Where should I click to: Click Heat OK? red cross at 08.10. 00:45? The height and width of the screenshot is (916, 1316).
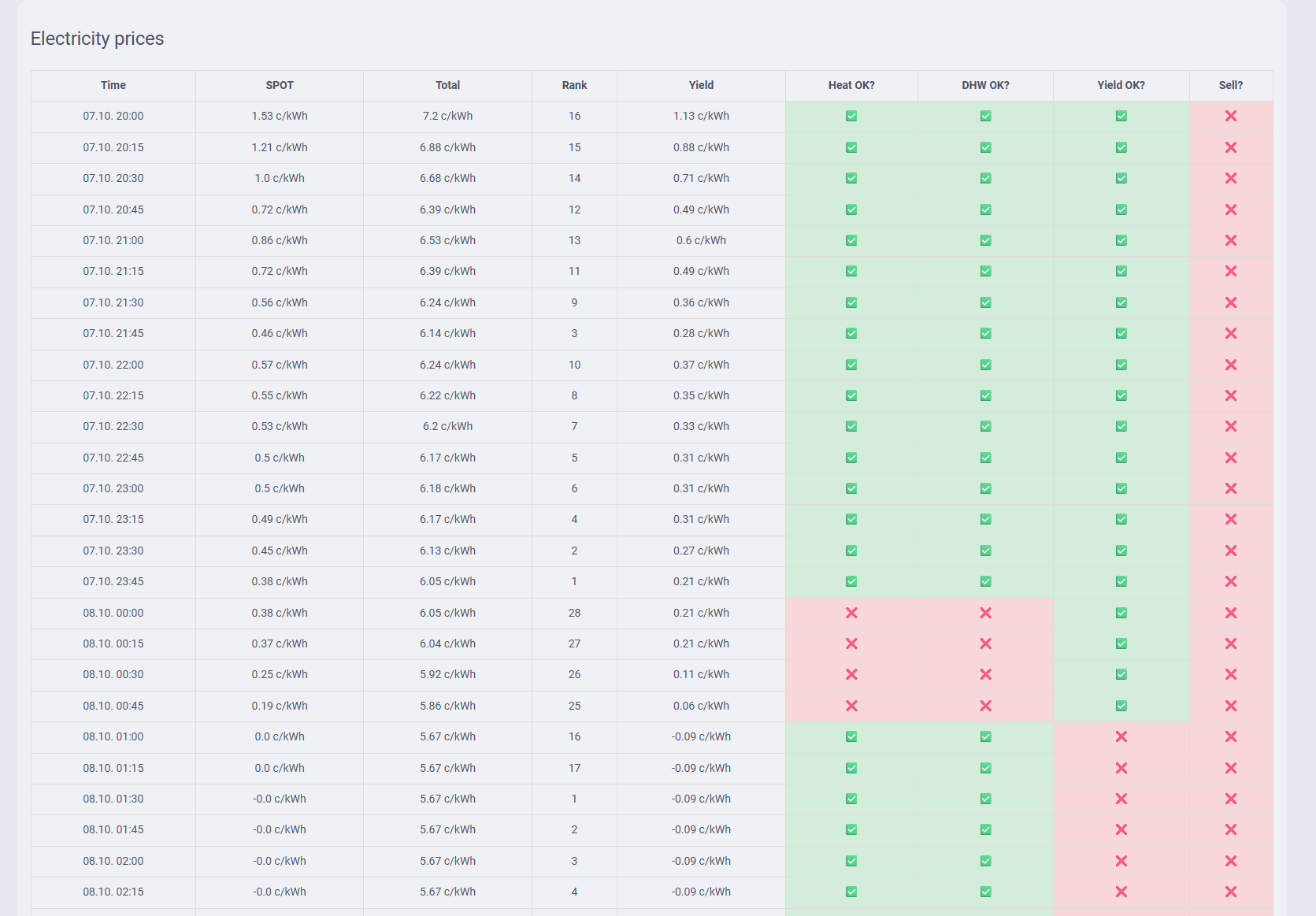(851, 706)
